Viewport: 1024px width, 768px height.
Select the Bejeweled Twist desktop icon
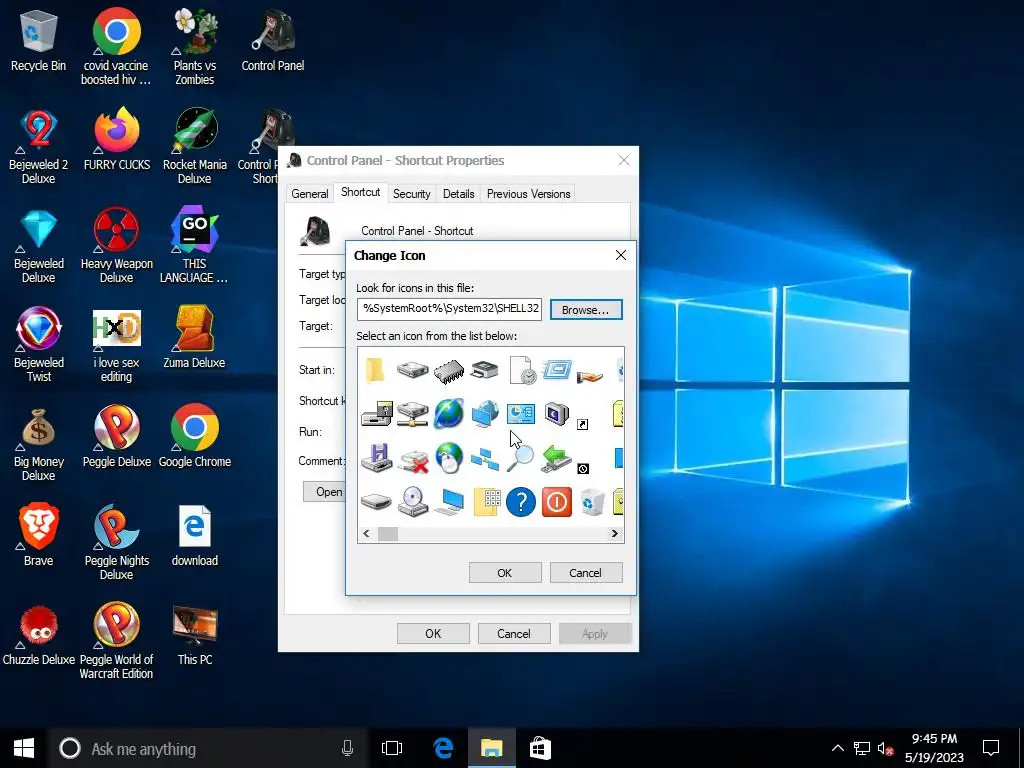tap(38, 345)
